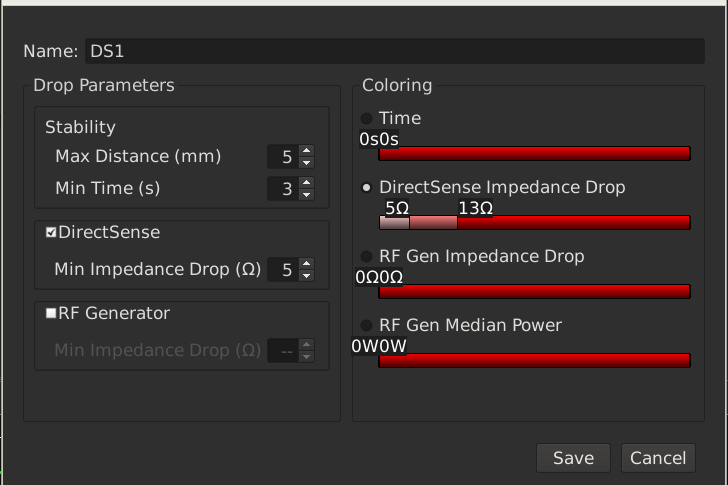Viewport: 728px width, 485px height.
Task: Select the Time coloring radio button
Action: [367, 119]
